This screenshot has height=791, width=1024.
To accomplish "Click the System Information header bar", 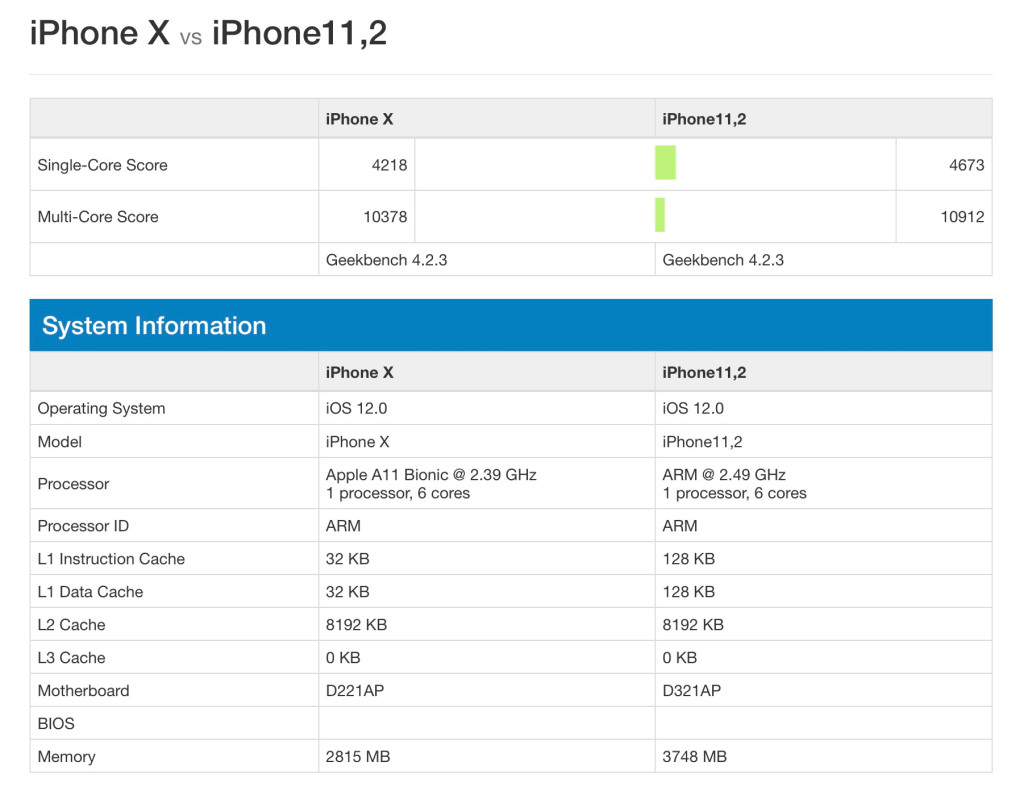I will [x=153, y=325].
